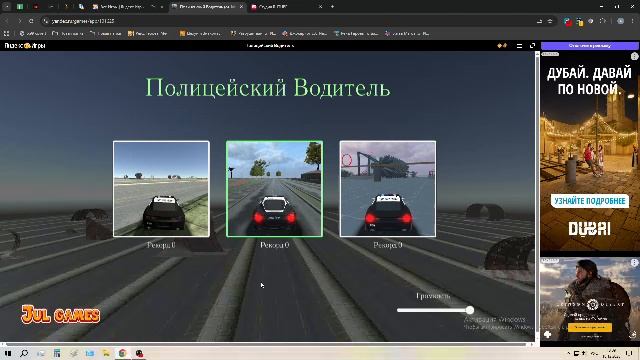This screenshot has width=640, height=360.
Task: Open the game hamburger menu icon
Action: coord(519,46)
